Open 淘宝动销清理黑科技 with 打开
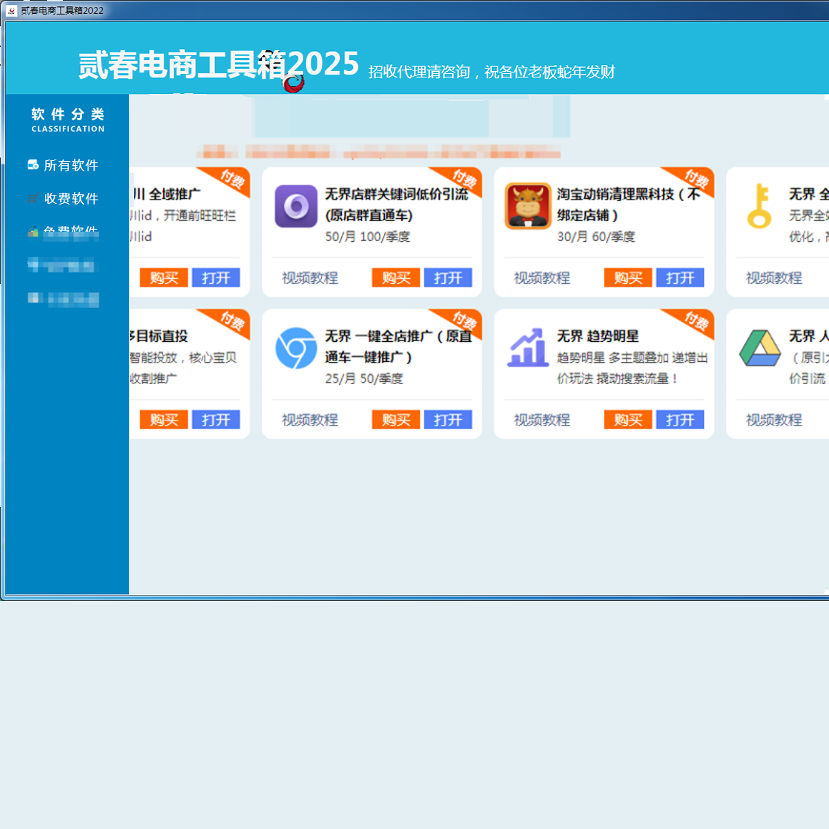 680,278
